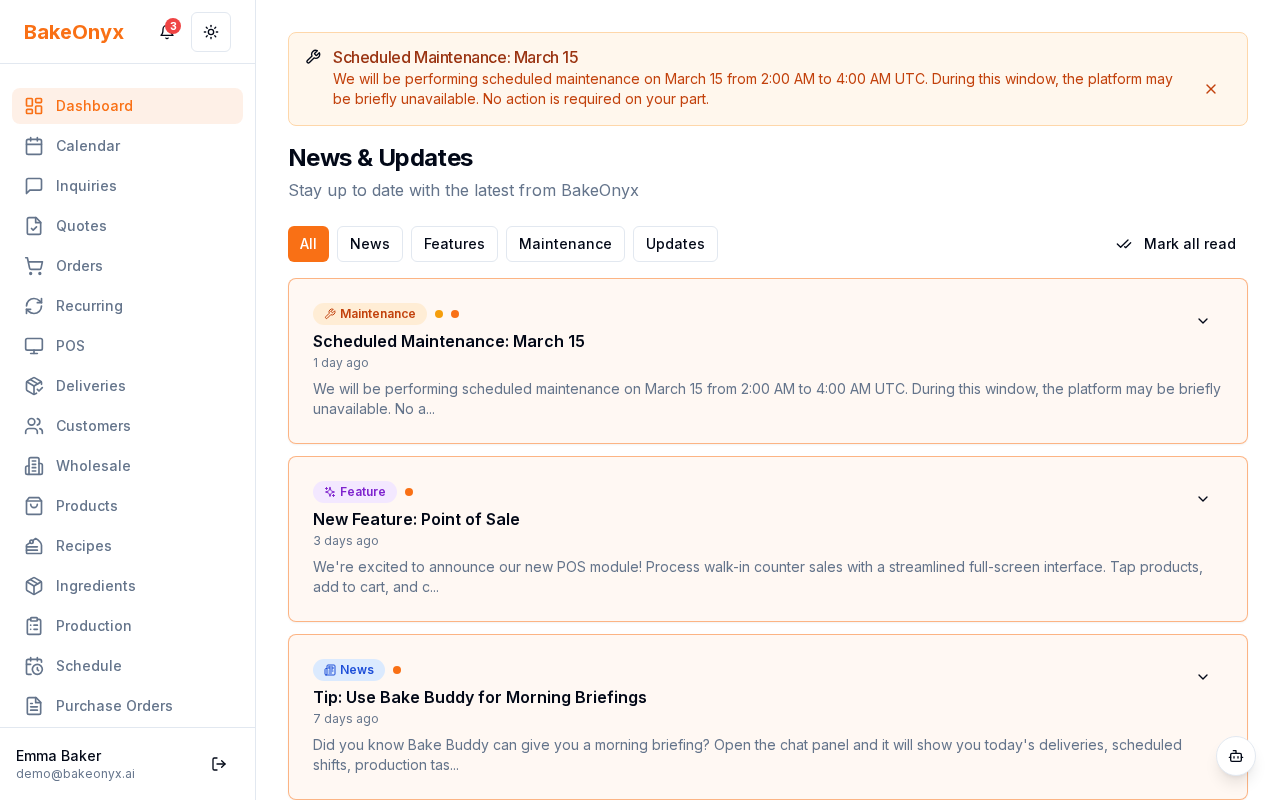Screen dimensions: 1280x800
Task: Toggle the News filter chip
Action: pos(369,244)
